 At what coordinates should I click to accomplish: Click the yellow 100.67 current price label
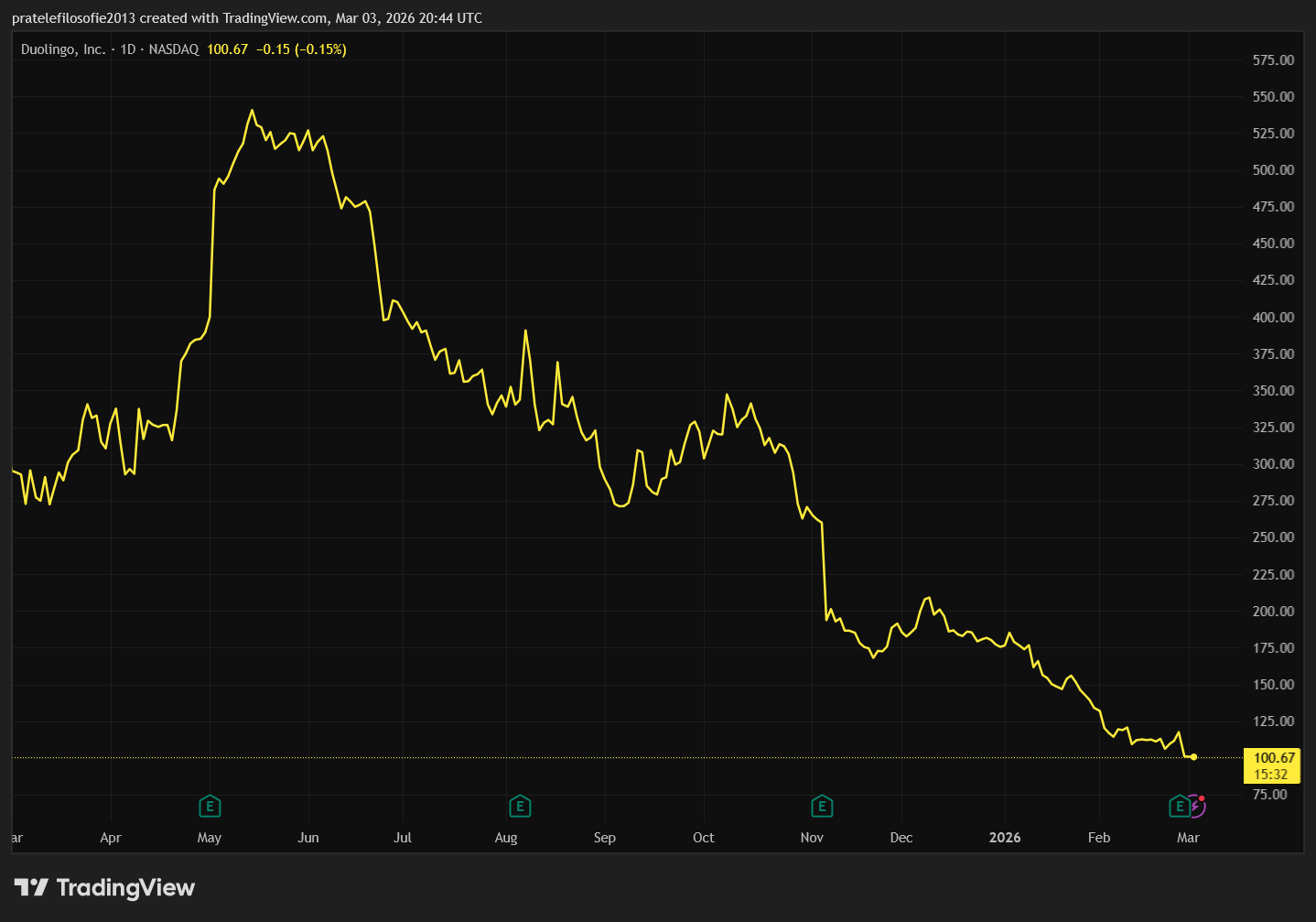1273,758
